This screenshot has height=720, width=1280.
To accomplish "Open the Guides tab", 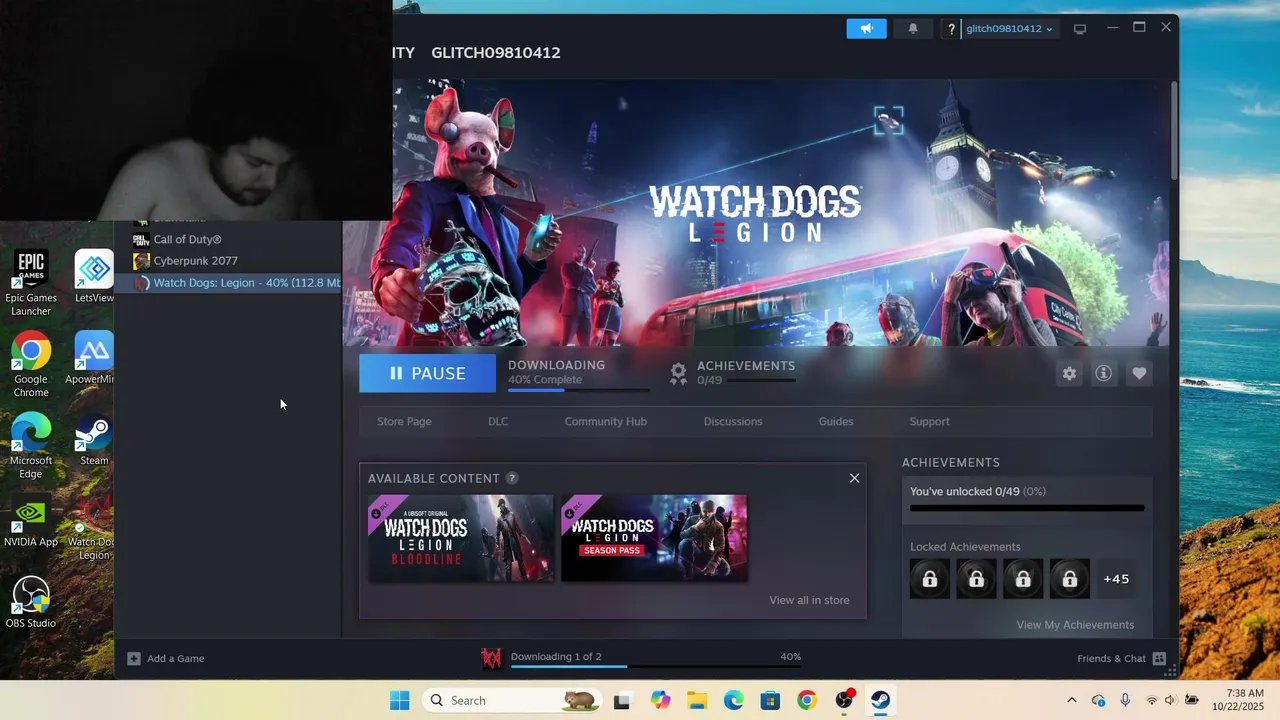I will [x=836, y=421].
